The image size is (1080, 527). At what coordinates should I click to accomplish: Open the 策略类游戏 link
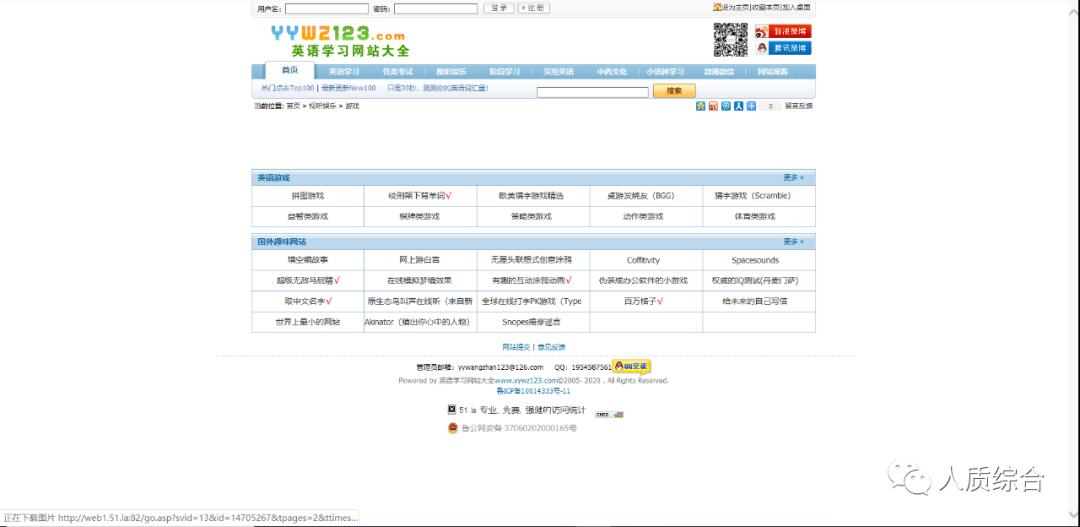[531, 216]
